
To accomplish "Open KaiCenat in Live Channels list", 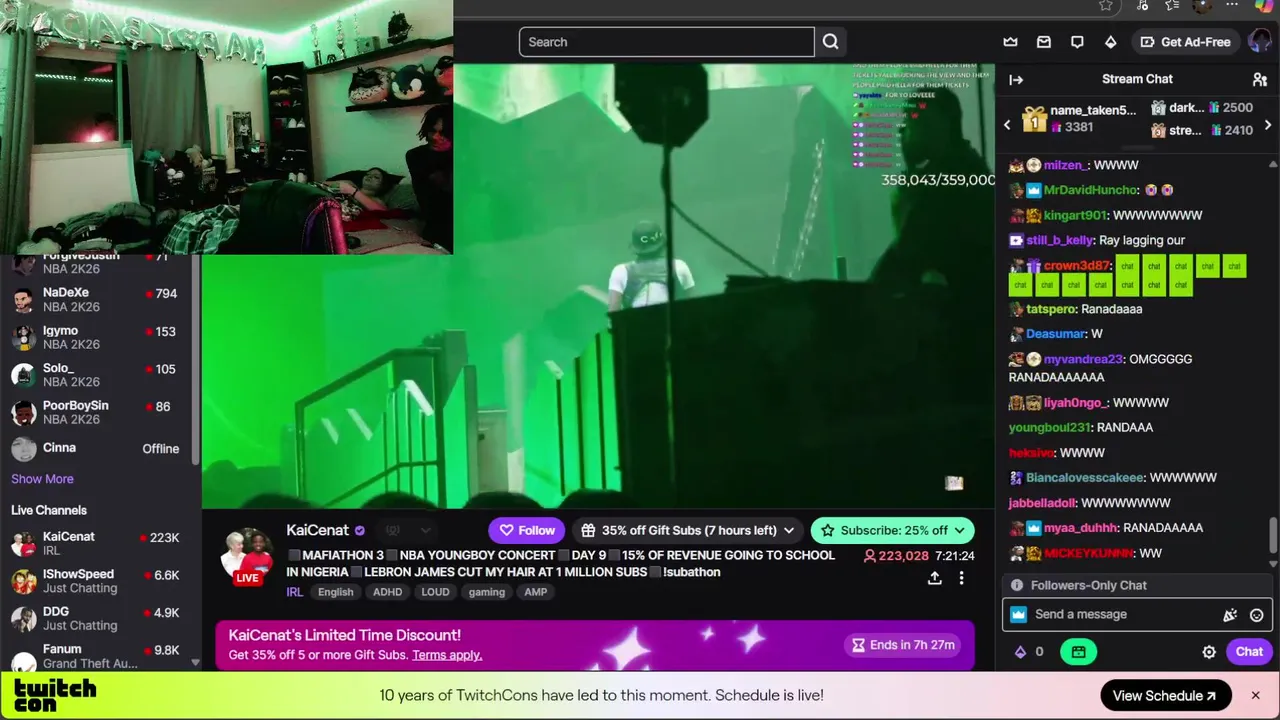I will click(x=96, y=544).
